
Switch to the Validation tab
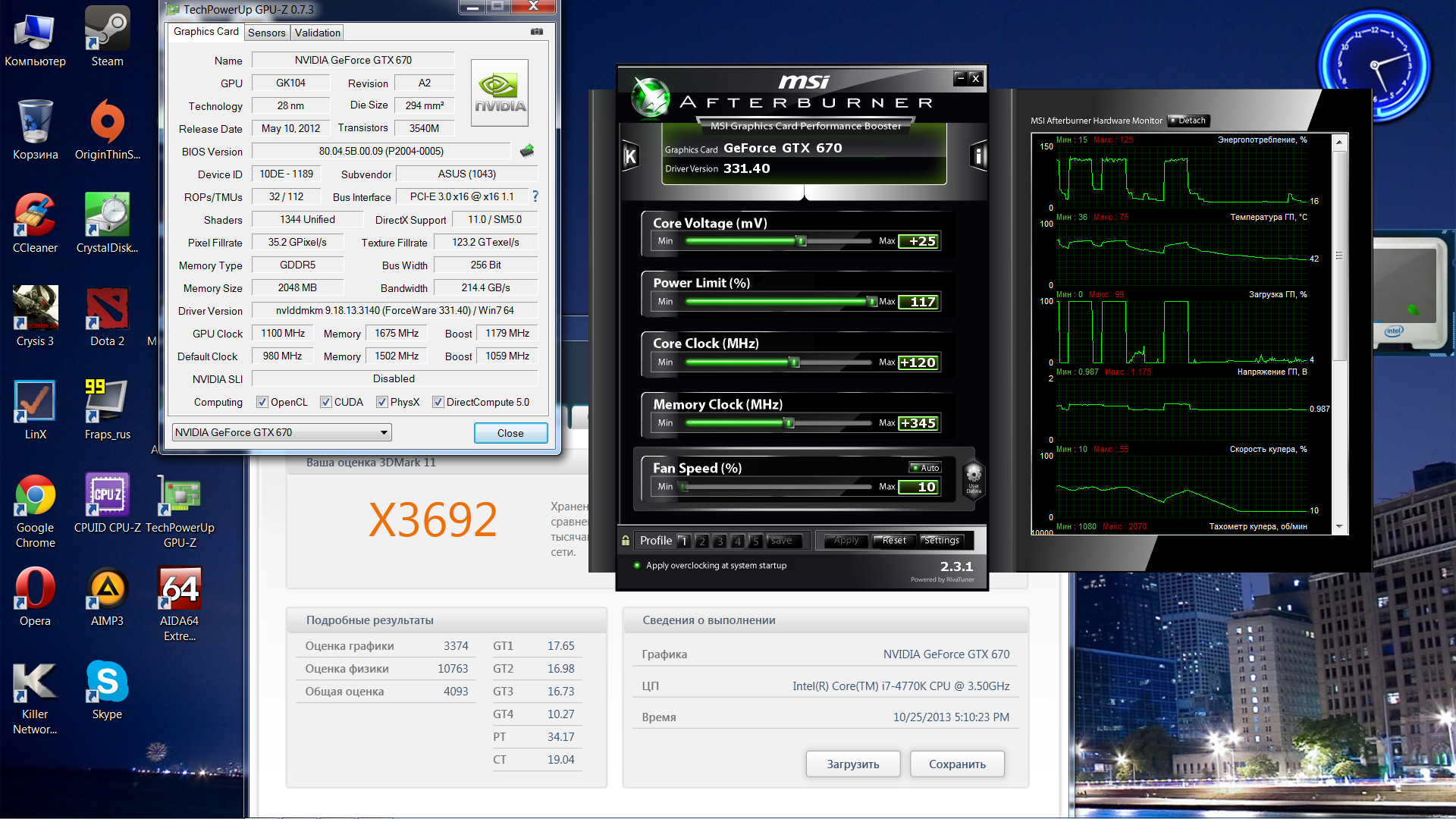[317, 33]
